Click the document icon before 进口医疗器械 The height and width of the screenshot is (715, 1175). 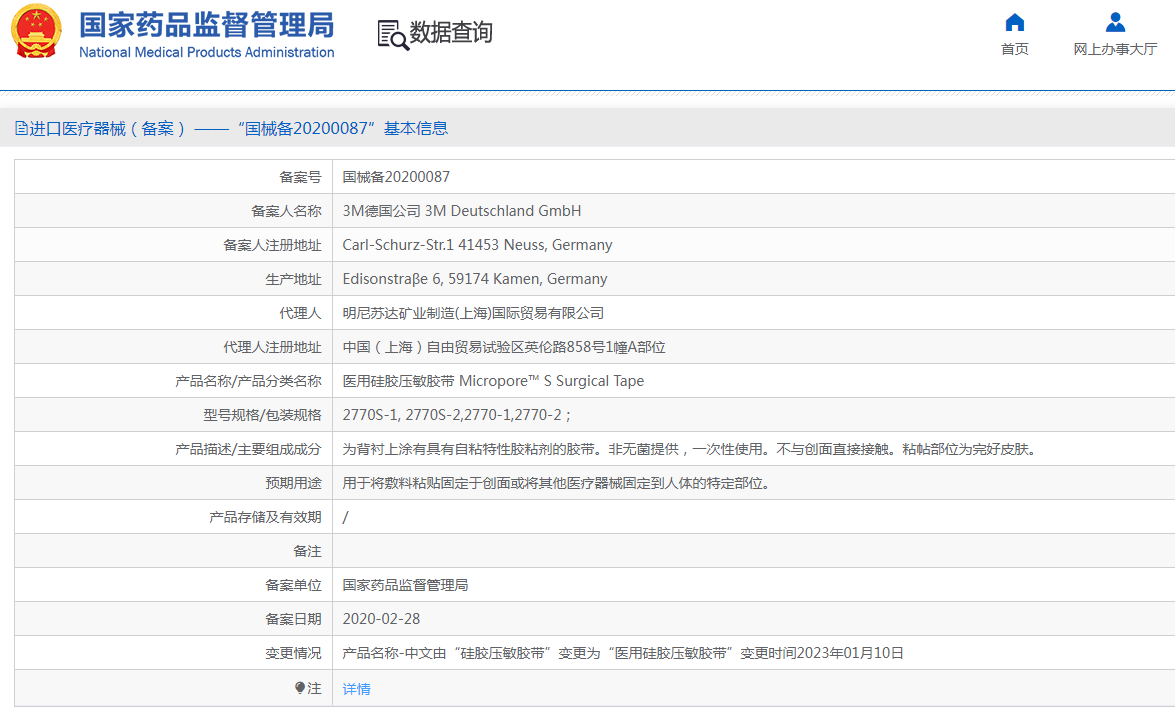point(21,128)
